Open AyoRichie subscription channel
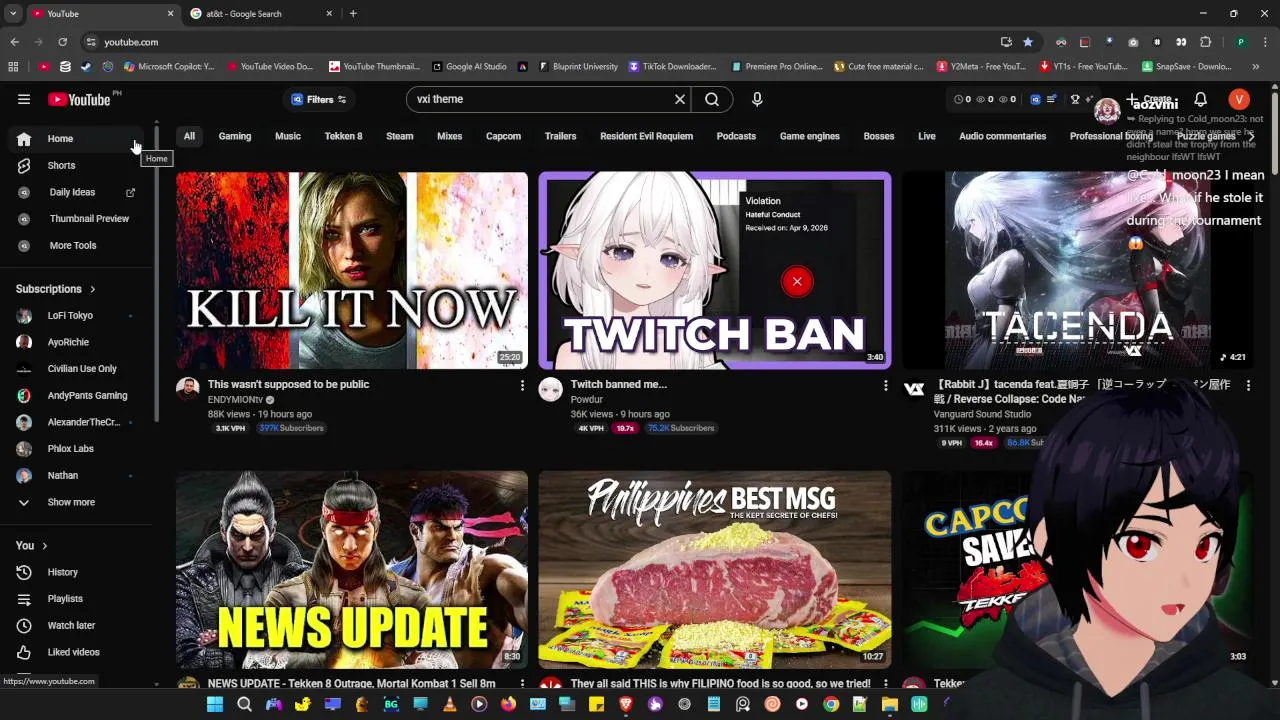Image resolution: width=1280 pixels, height=720 pixels. point(75,342)
